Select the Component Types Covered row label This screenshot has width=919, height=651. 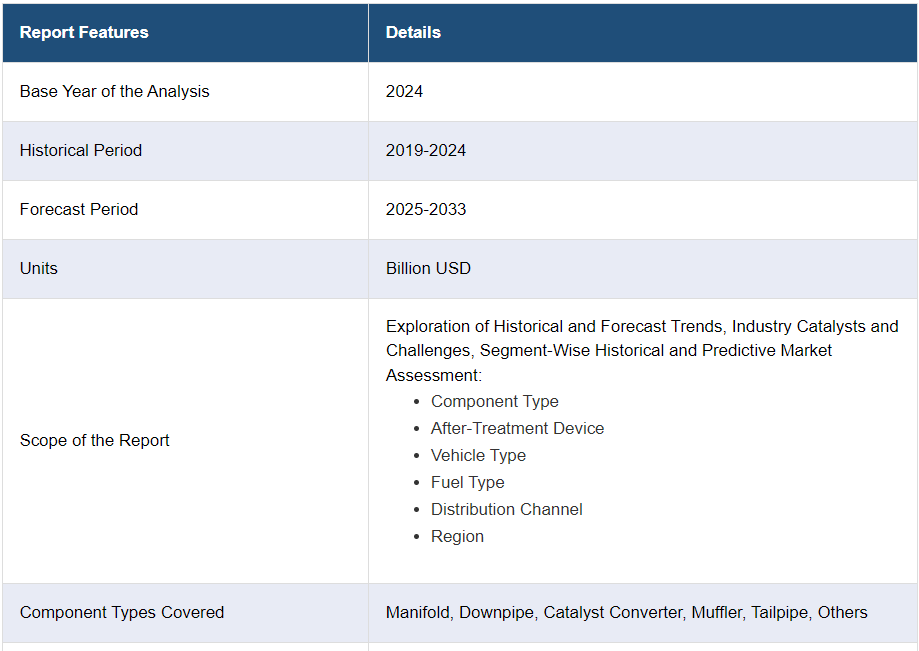pos(122,612)
